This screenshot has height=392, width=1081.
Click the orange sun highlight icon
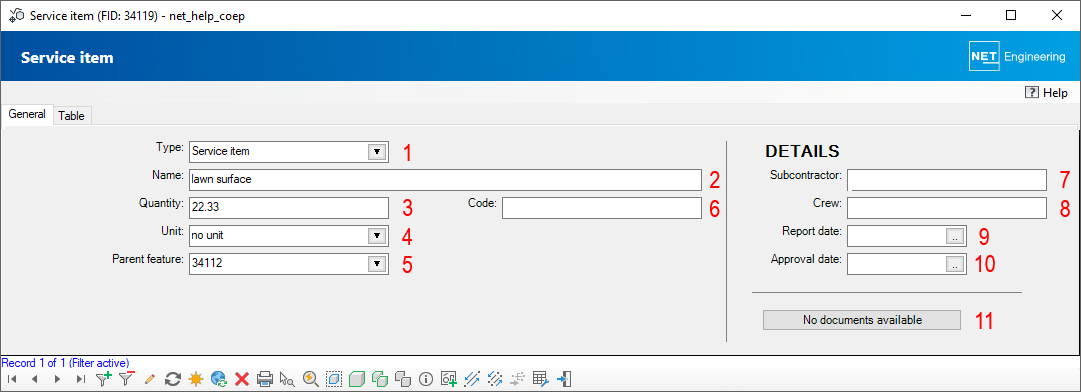tap(196, 378)
